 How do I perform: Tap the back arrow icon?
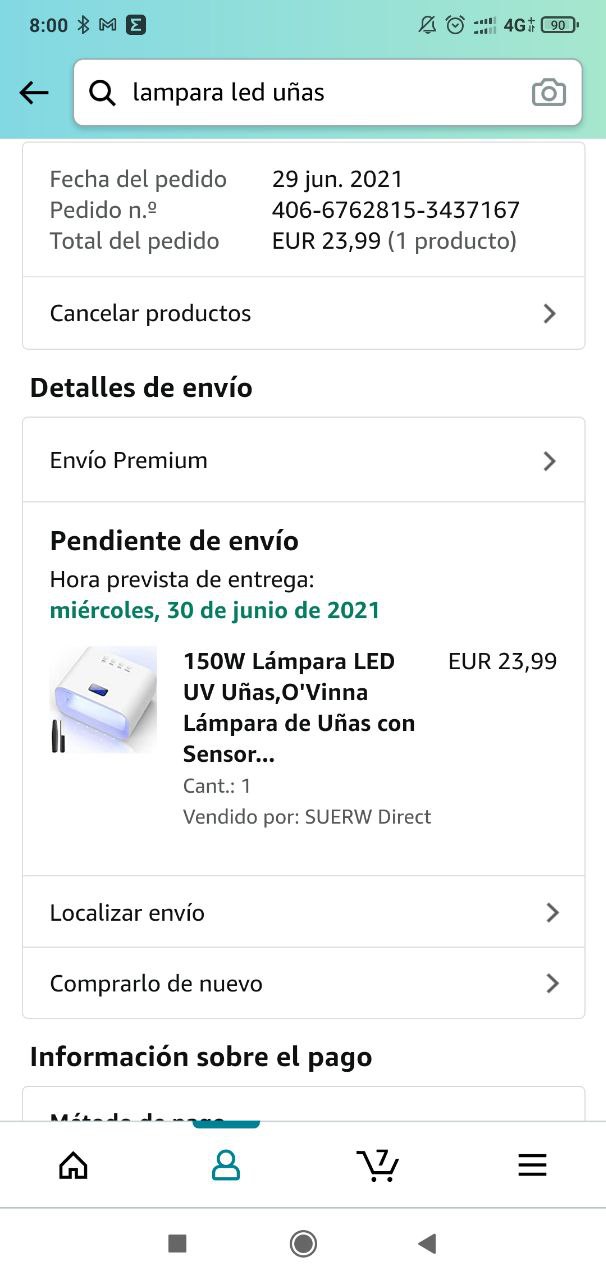coord(34,93)
